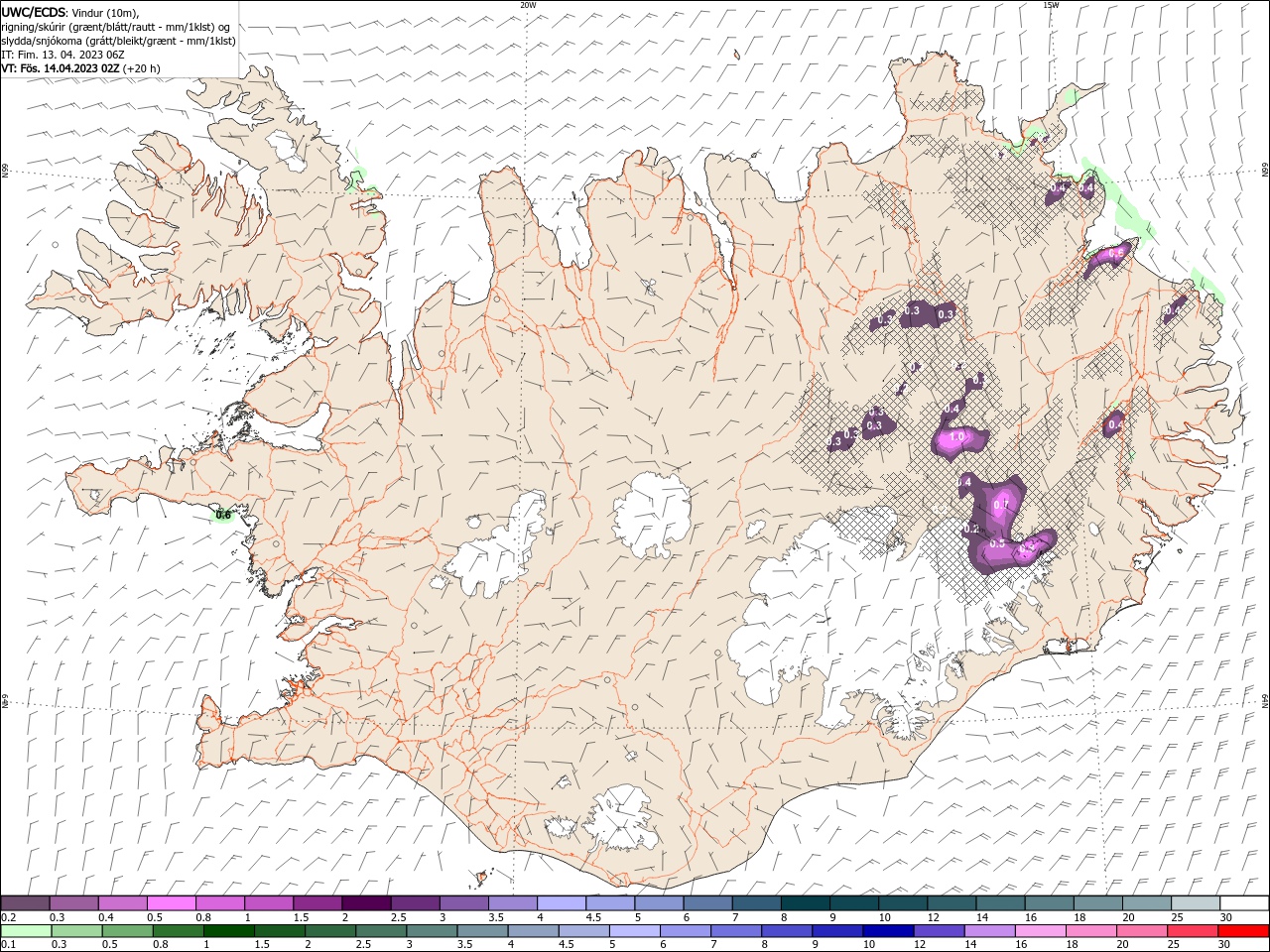Pick the light gray snow swatch labeled 25

pyautogui.click(x=1195, y=903)
